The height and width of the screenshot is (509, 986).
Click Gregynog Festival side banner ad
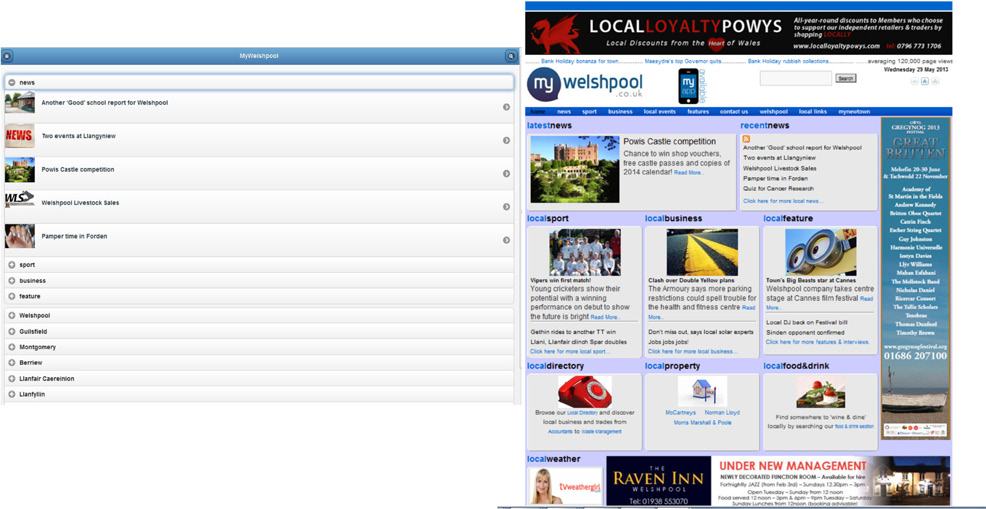coord(915,277)
